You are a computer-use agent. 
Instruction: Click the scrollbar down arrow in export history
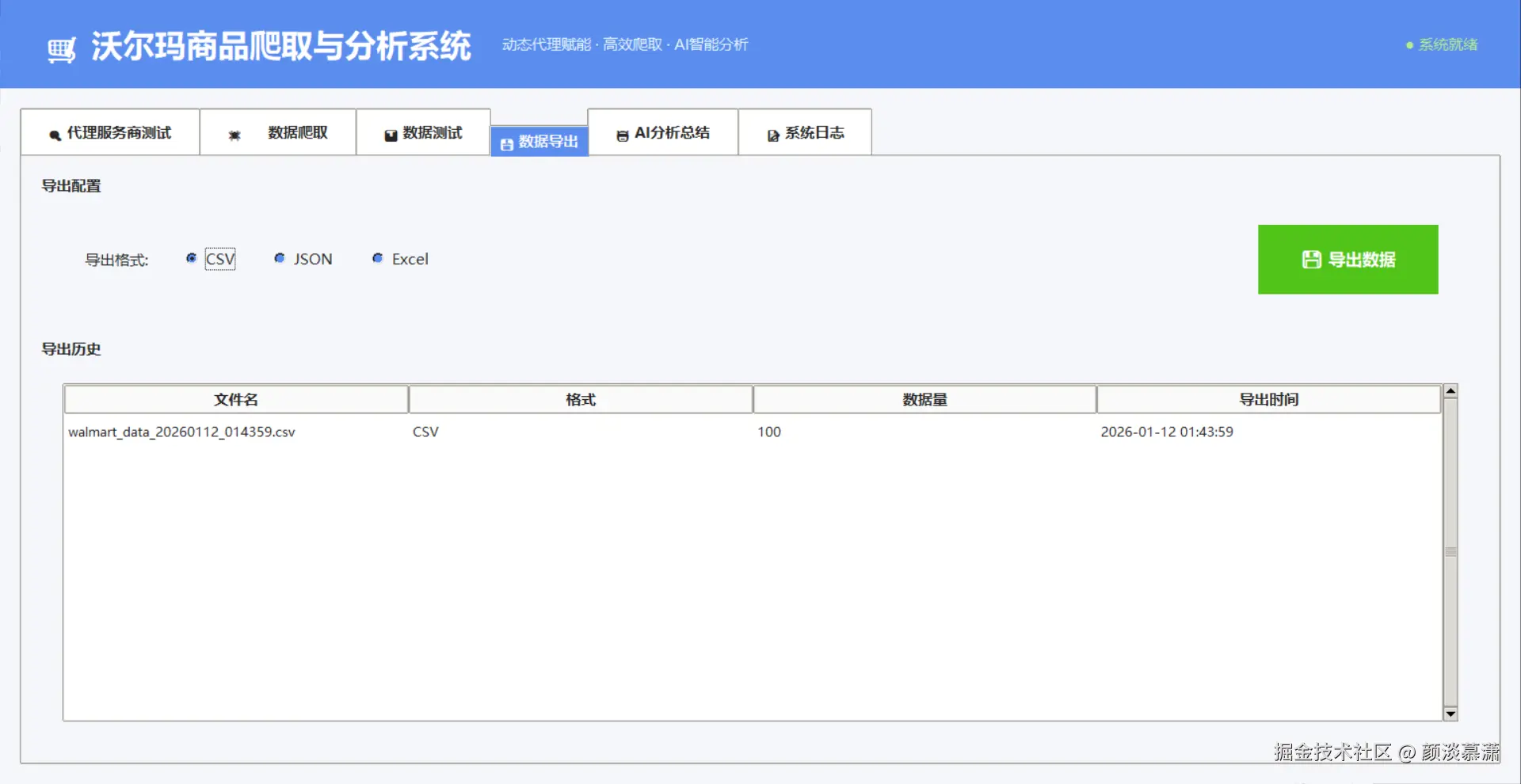[x=1450, y=714]
